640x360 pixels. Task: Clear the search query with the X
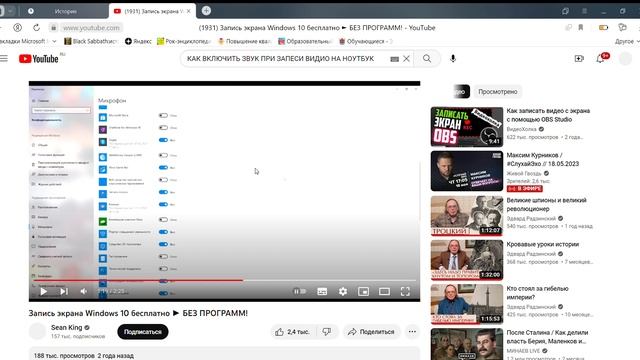point(407,59)
